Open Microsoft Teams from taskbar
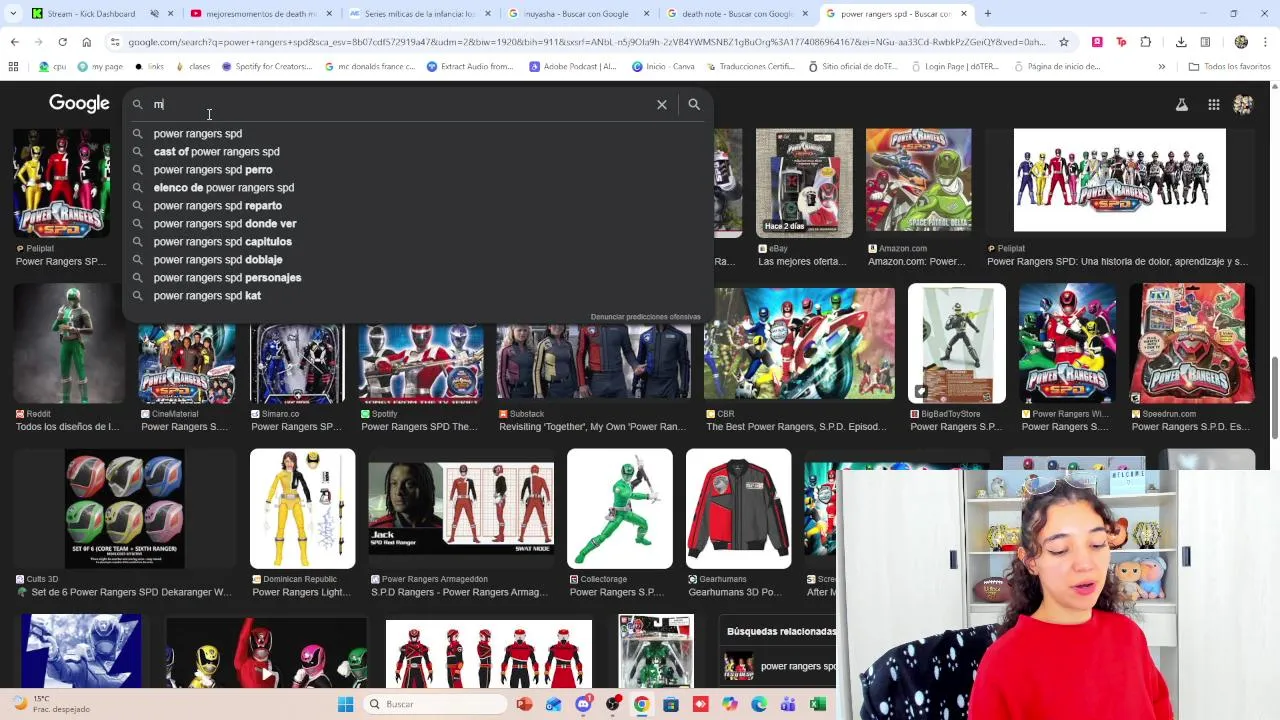This screenshot has width=1280, height=720. 788,704
